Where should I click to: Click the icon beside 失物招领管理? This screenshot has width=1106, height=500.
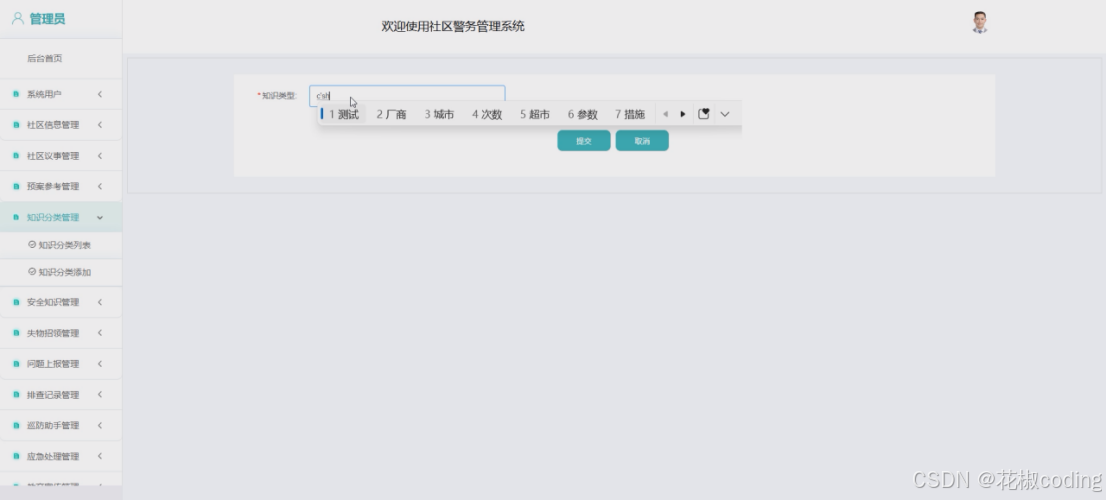pyautogui.click(x=16, y=333)
